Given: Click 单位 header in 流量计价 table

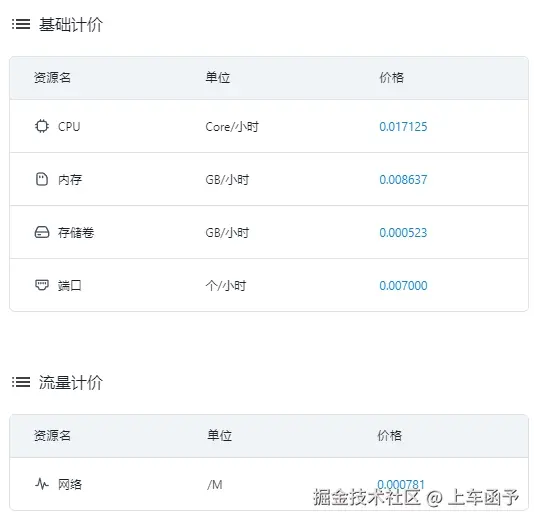Looking at the screenshot, I should [220, 436].
